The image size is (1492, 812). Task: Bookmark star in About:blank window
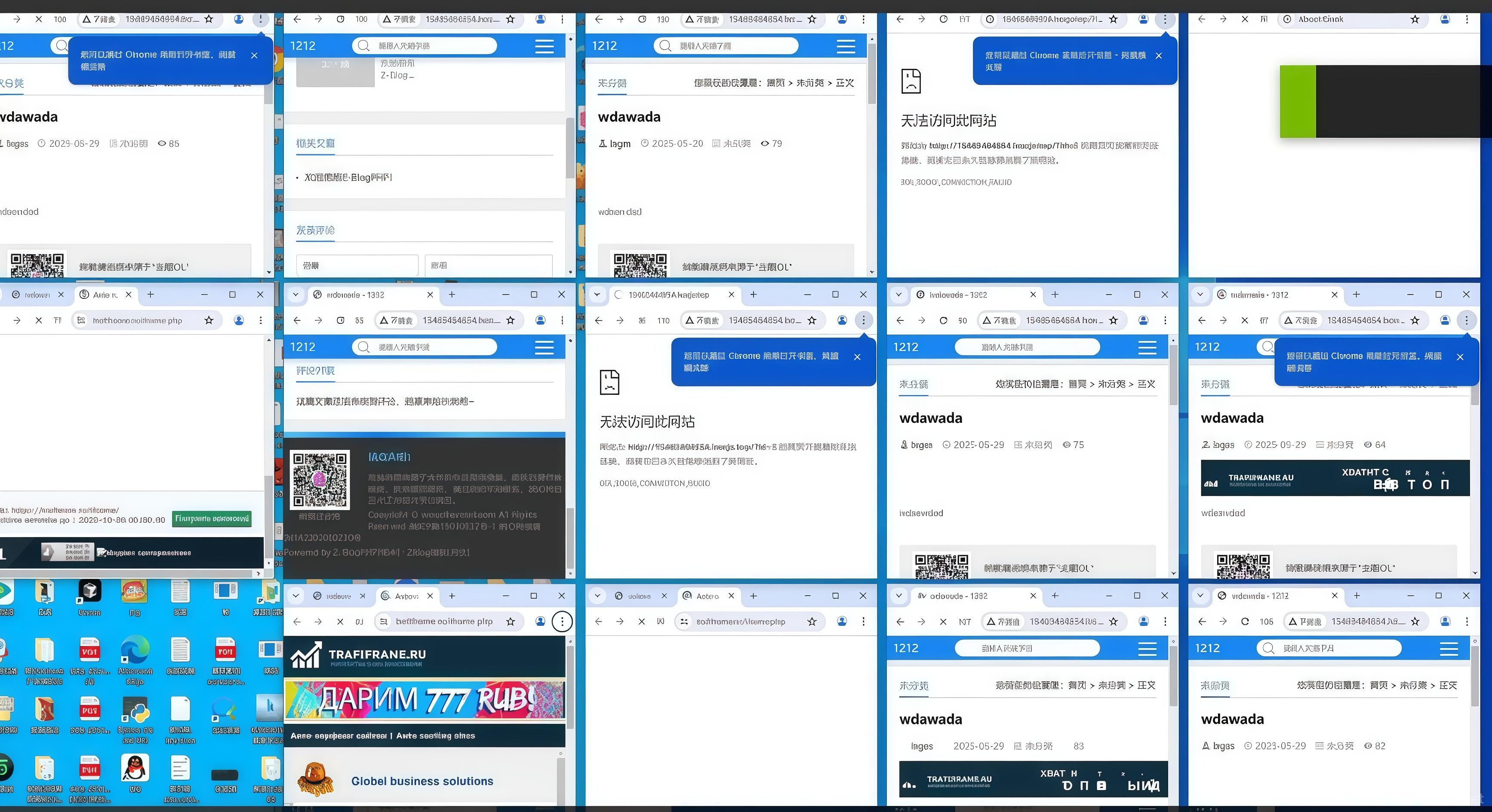point(1415,19)
